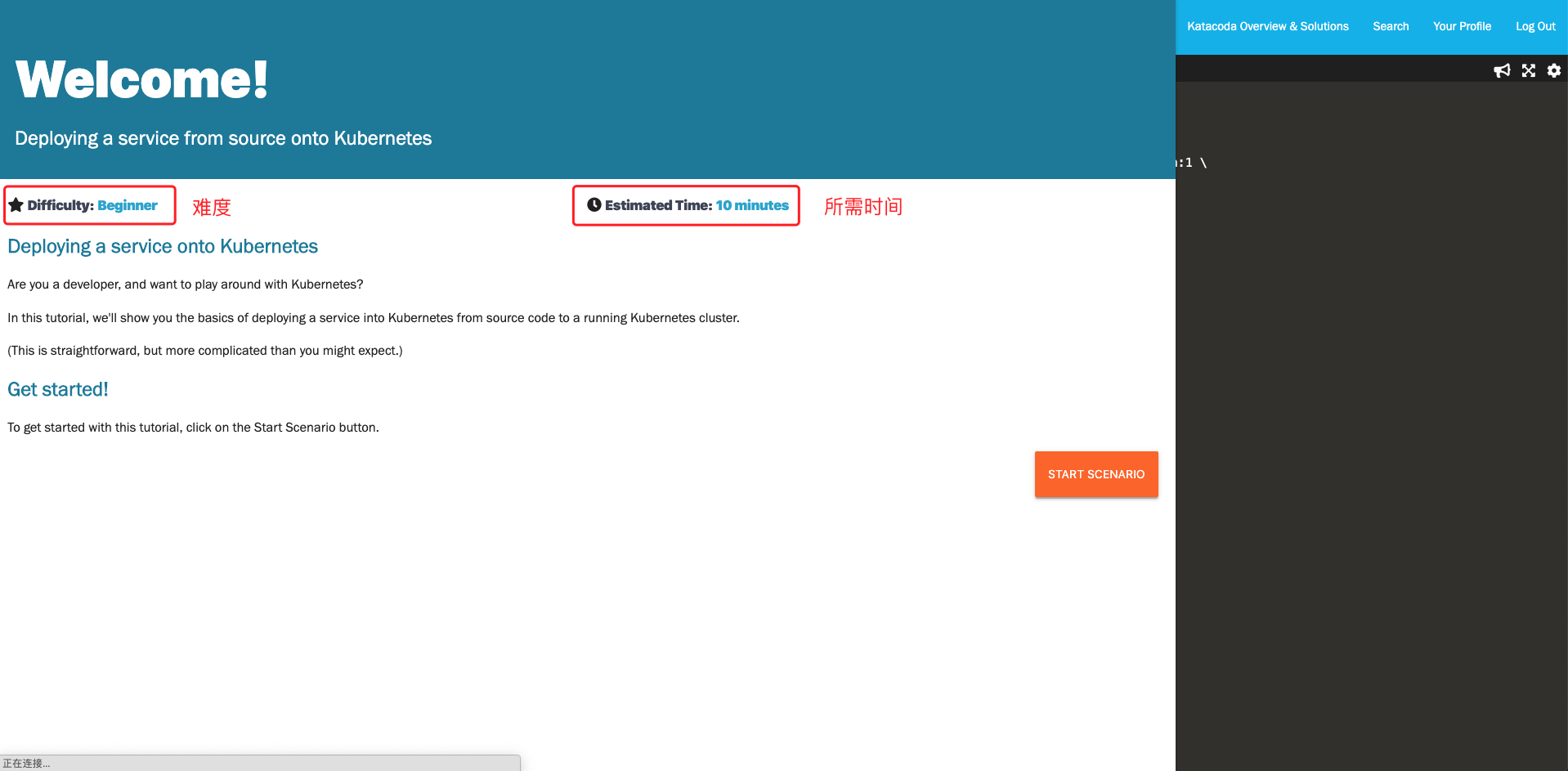This screenshot has width=1568, height=771.
Task: Click the star icon beside Difficulty
Action: (16, 204)
